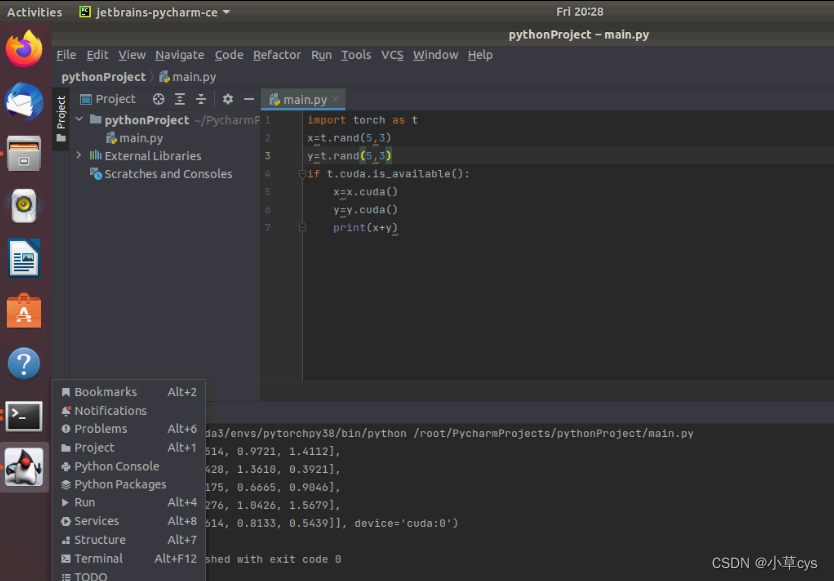Open Project panel options via gear icon

pos(226,99)
